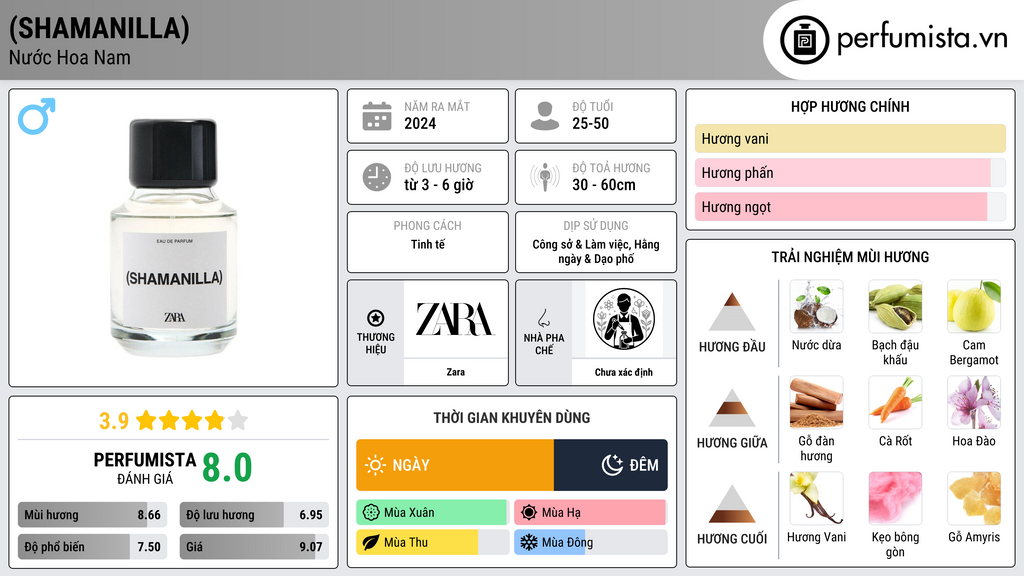
Task: Open the Cà Rốt note image
Action: [895, 403]
